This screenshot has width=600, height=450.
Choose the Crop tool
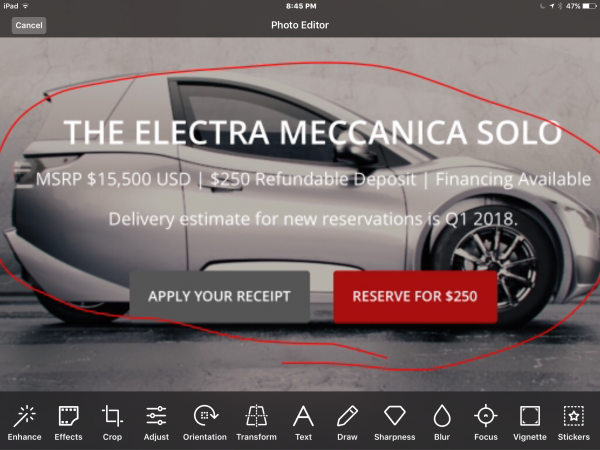coord(112,423)
